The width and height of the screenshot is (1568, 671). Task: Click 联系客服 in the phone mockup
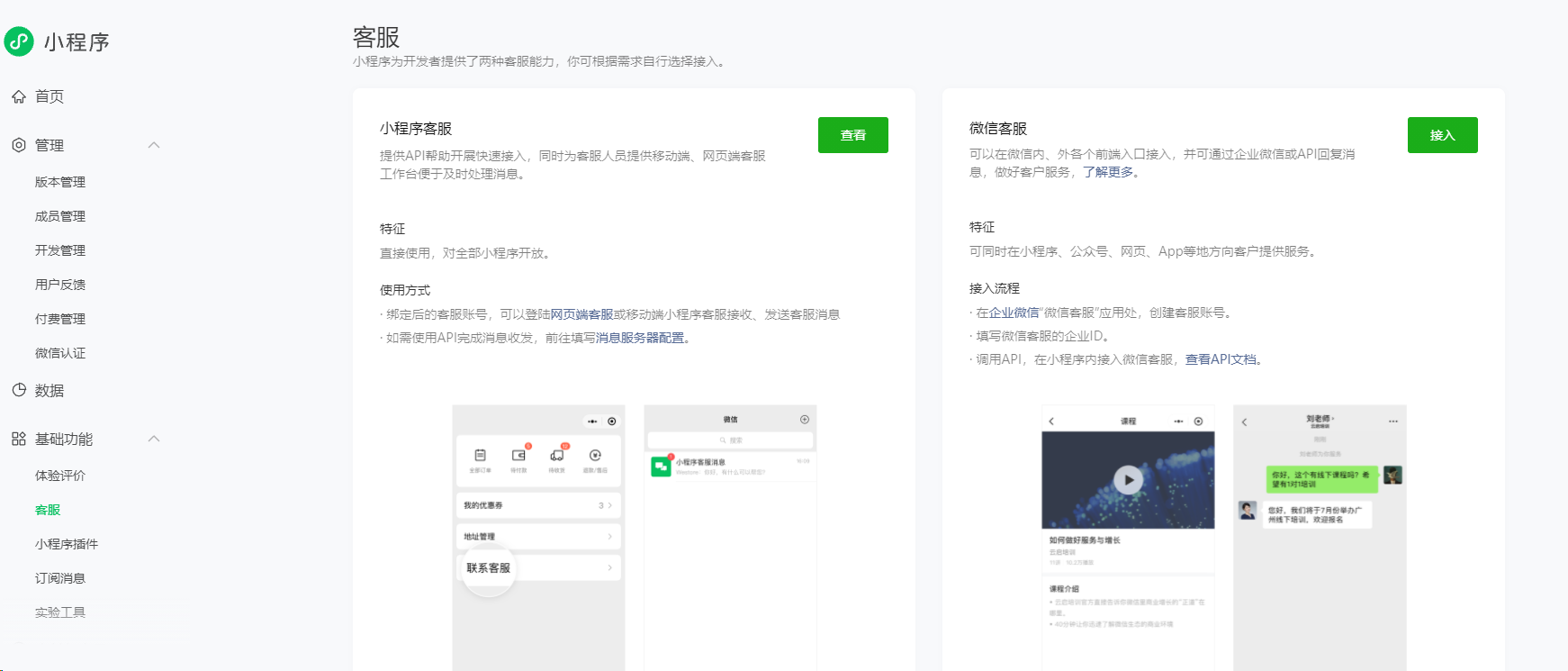(x=488, y=568)
